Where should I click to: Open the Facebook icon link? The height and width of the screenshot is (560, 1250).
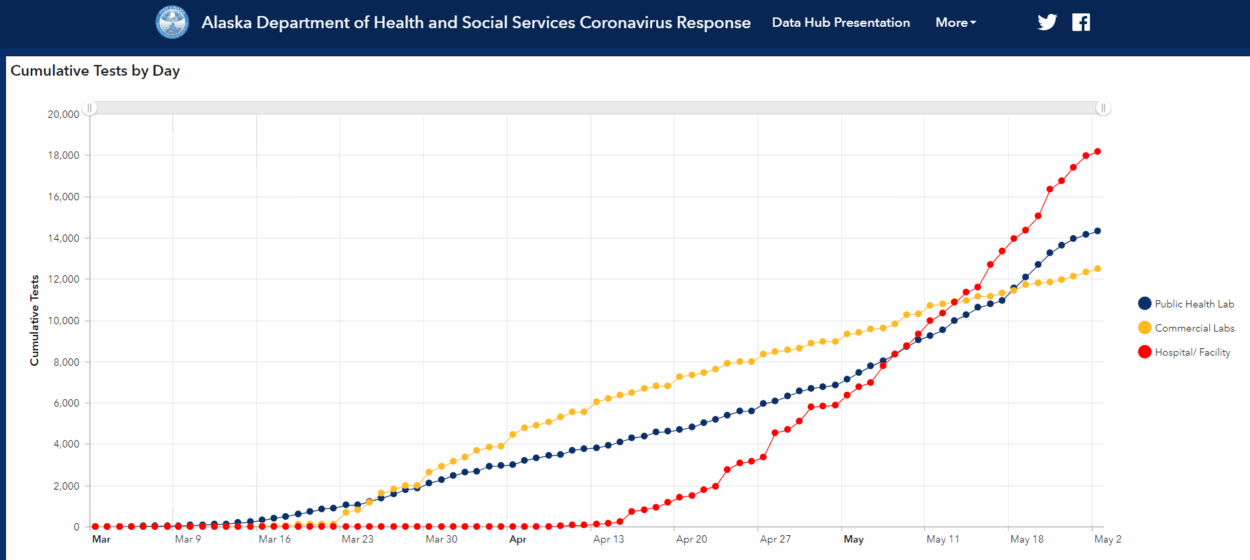(x=1081, y=22)
